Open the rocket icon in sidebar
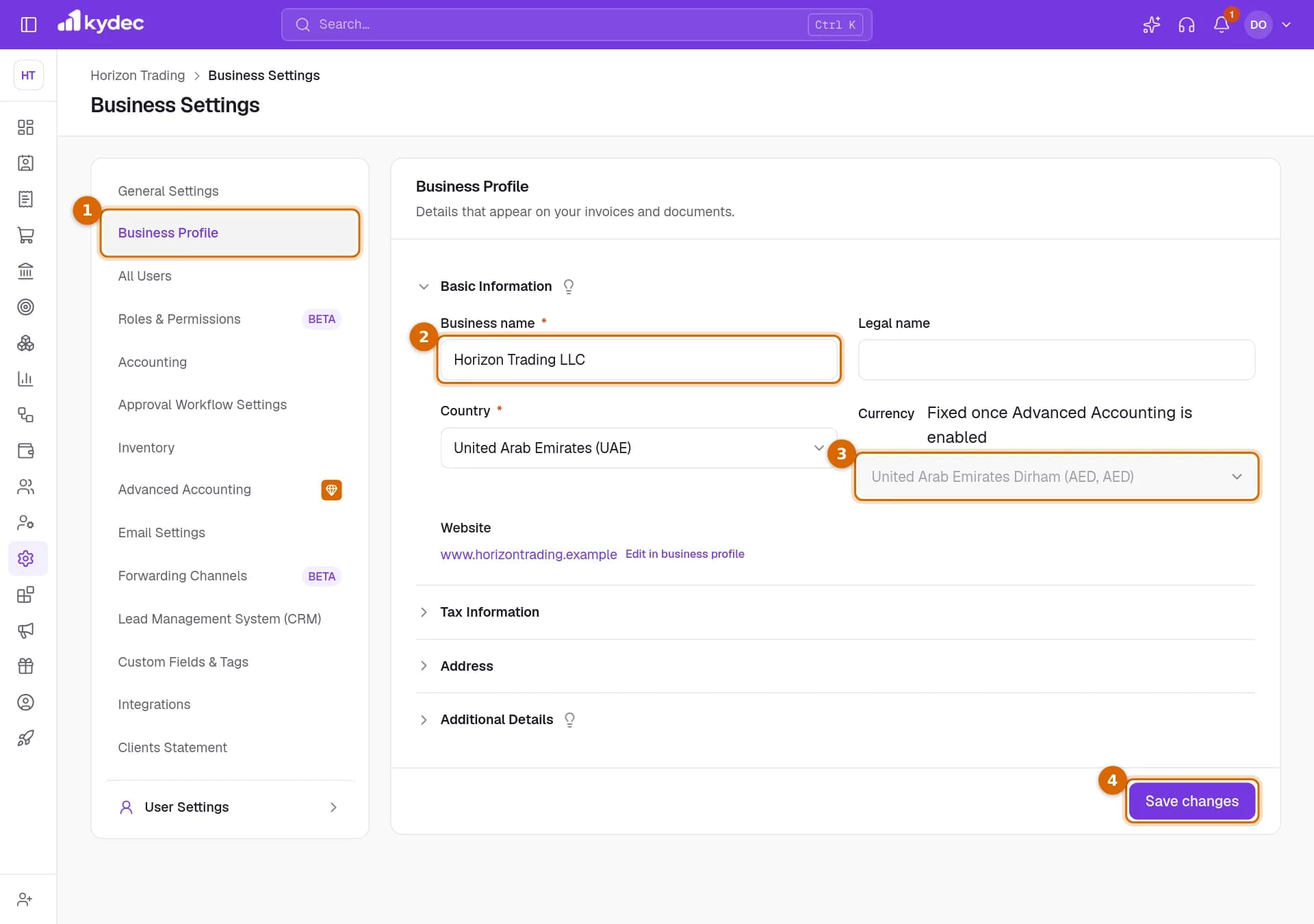Image resolution: width=1314 pixels, height=924 pixels. click(x=25, y=738)
